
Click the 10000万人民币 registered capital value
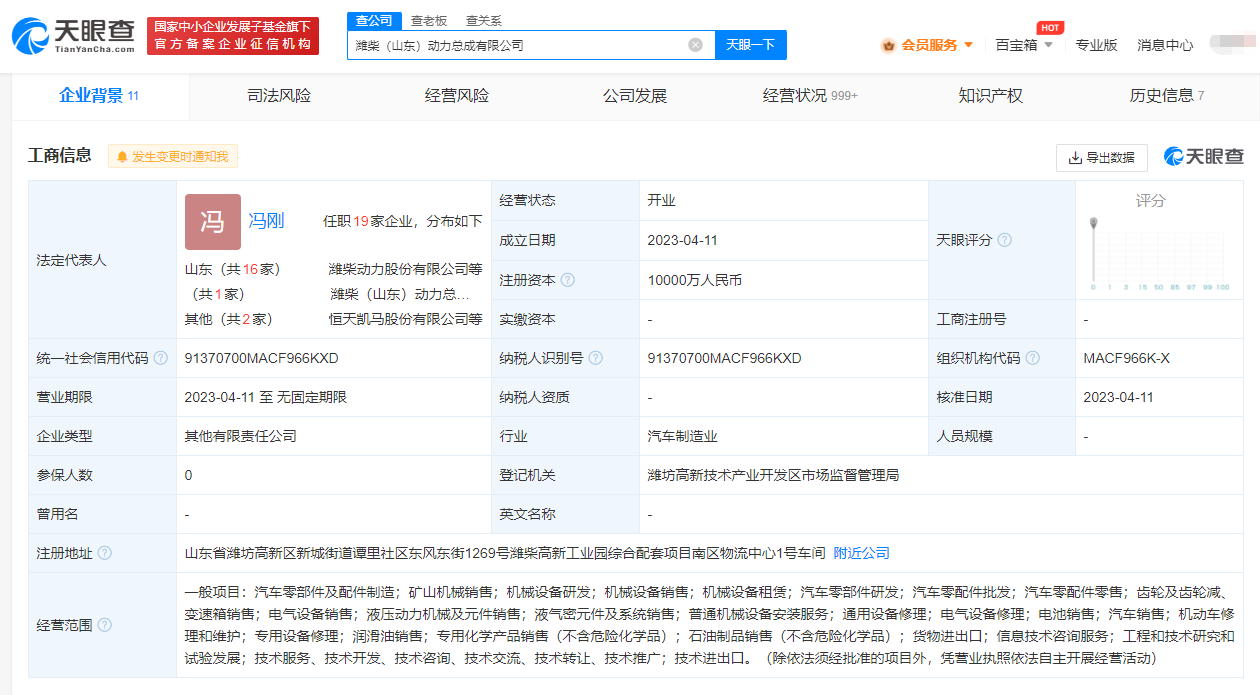click(x=695, y=281)
